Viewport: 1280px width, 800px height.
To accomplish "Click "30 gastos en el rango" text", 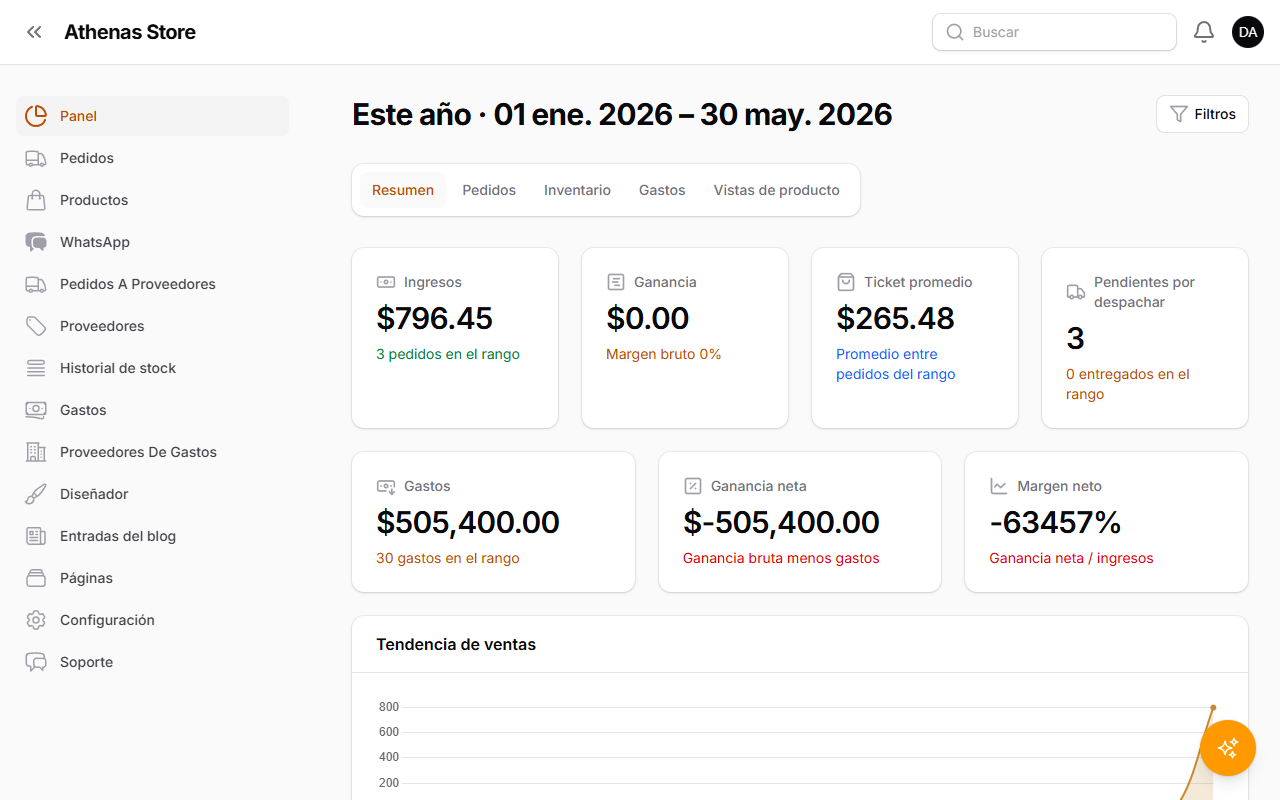I will (448, 558).
